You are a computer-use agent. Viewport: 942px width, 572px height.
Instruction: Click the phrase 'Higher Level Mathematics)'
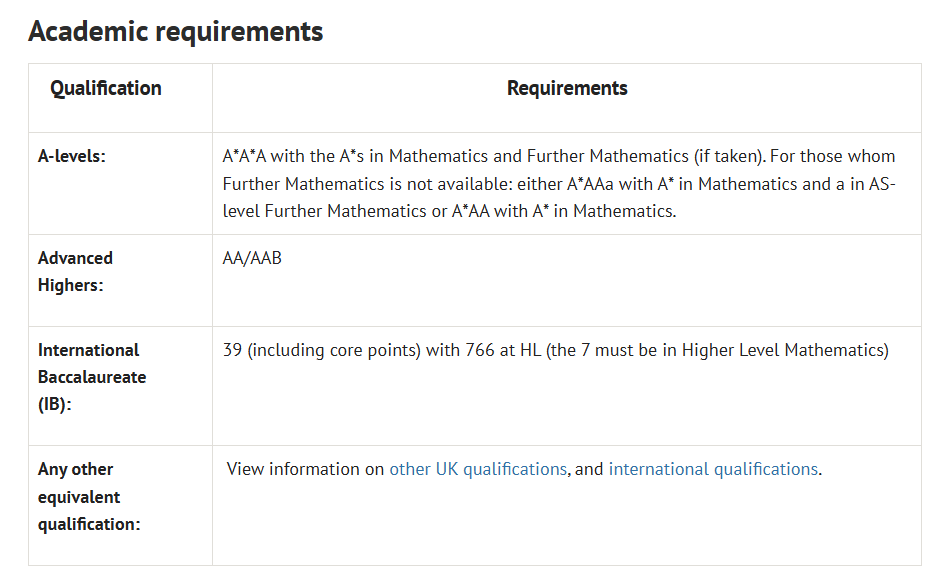[785, 350]
